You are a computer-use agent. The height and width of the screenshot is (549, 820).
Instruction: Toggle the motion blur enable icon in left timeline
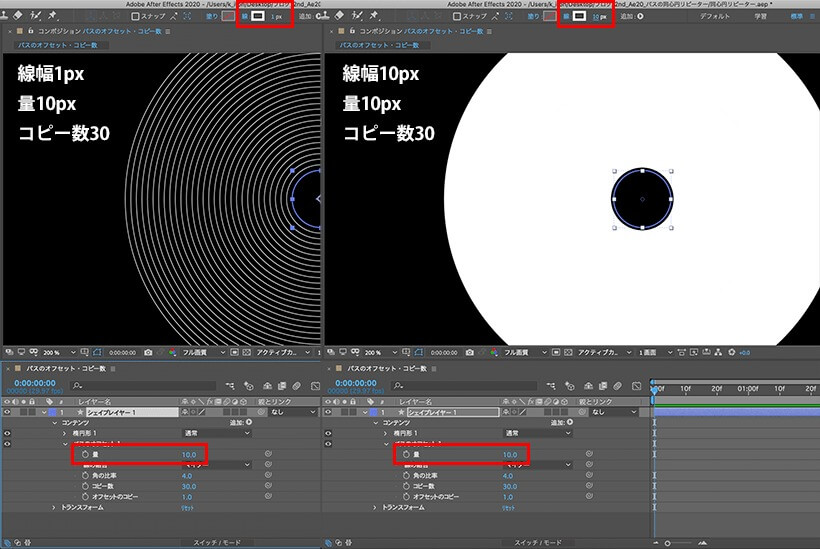[297, 386]
